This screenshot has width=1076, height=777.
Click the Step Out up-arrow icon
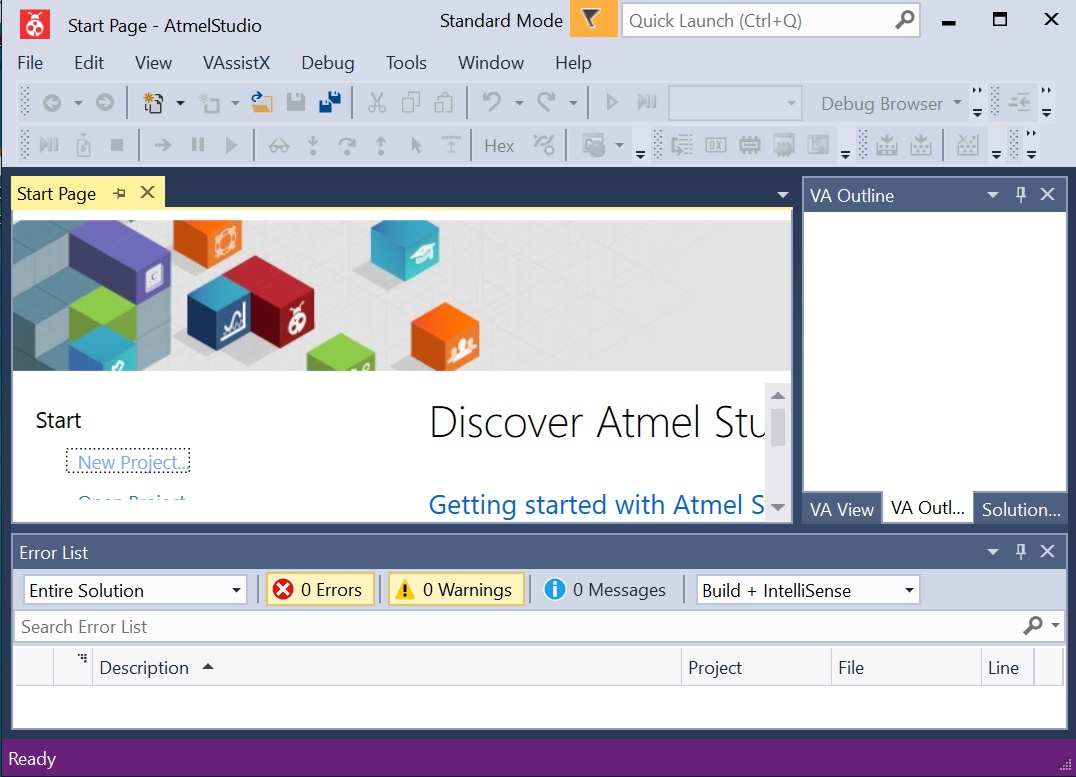click(381, 145)
